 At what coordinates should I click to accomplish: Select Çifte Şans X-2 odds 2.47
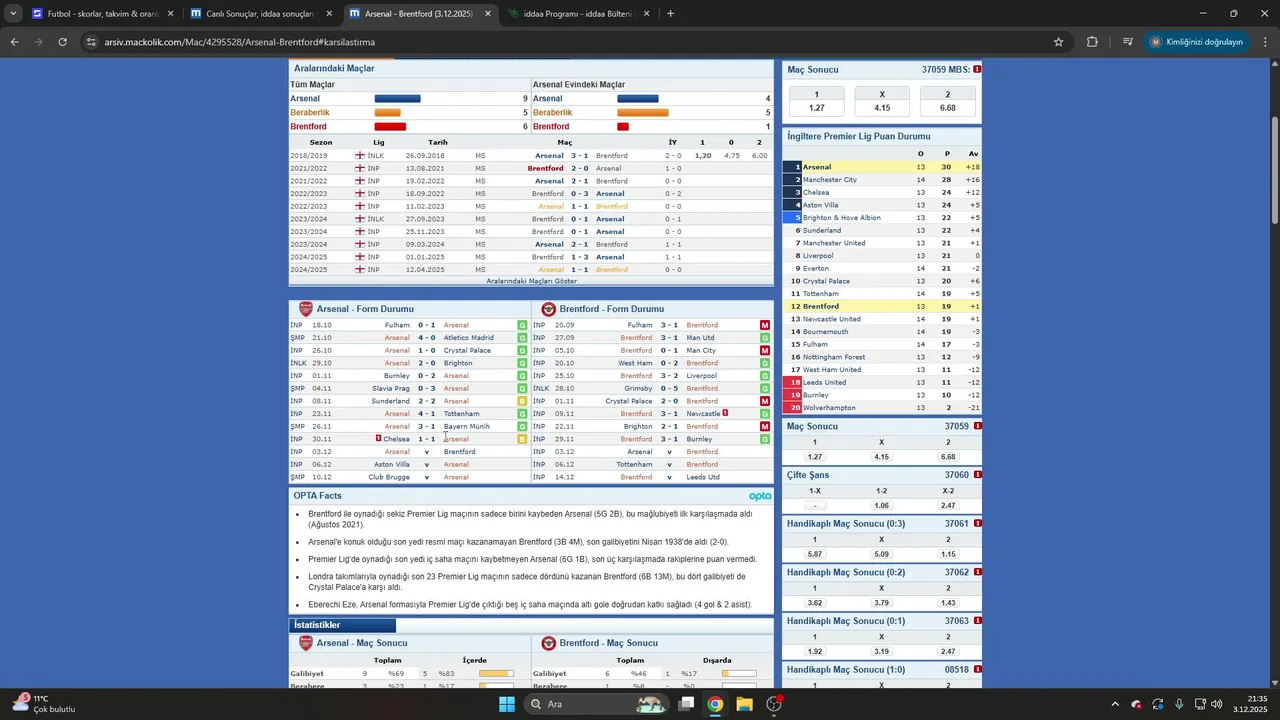pos(948,506)
